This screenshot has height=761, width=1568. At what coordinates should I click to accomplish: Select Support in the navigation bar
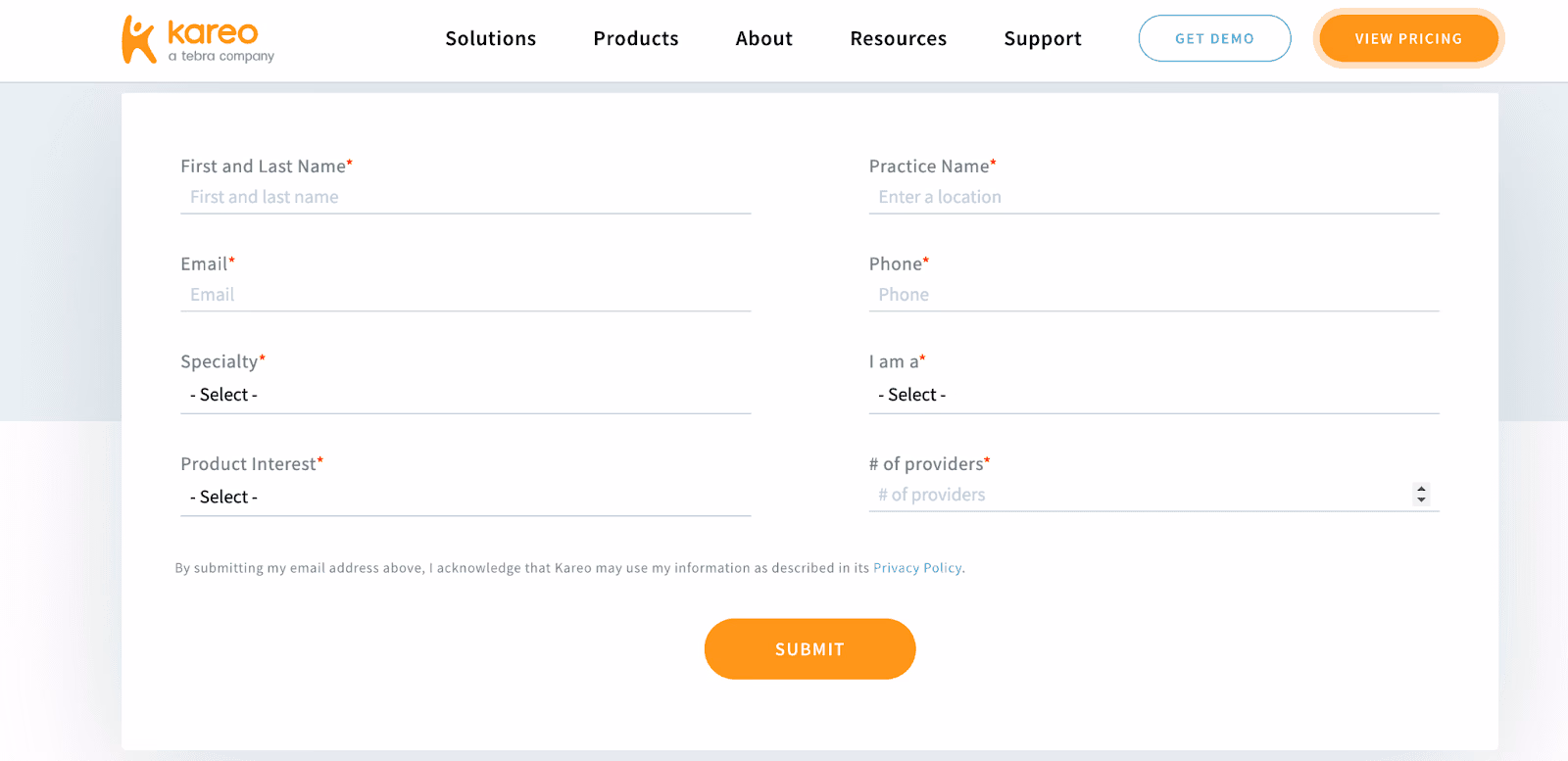click(x=1043, y=38)
